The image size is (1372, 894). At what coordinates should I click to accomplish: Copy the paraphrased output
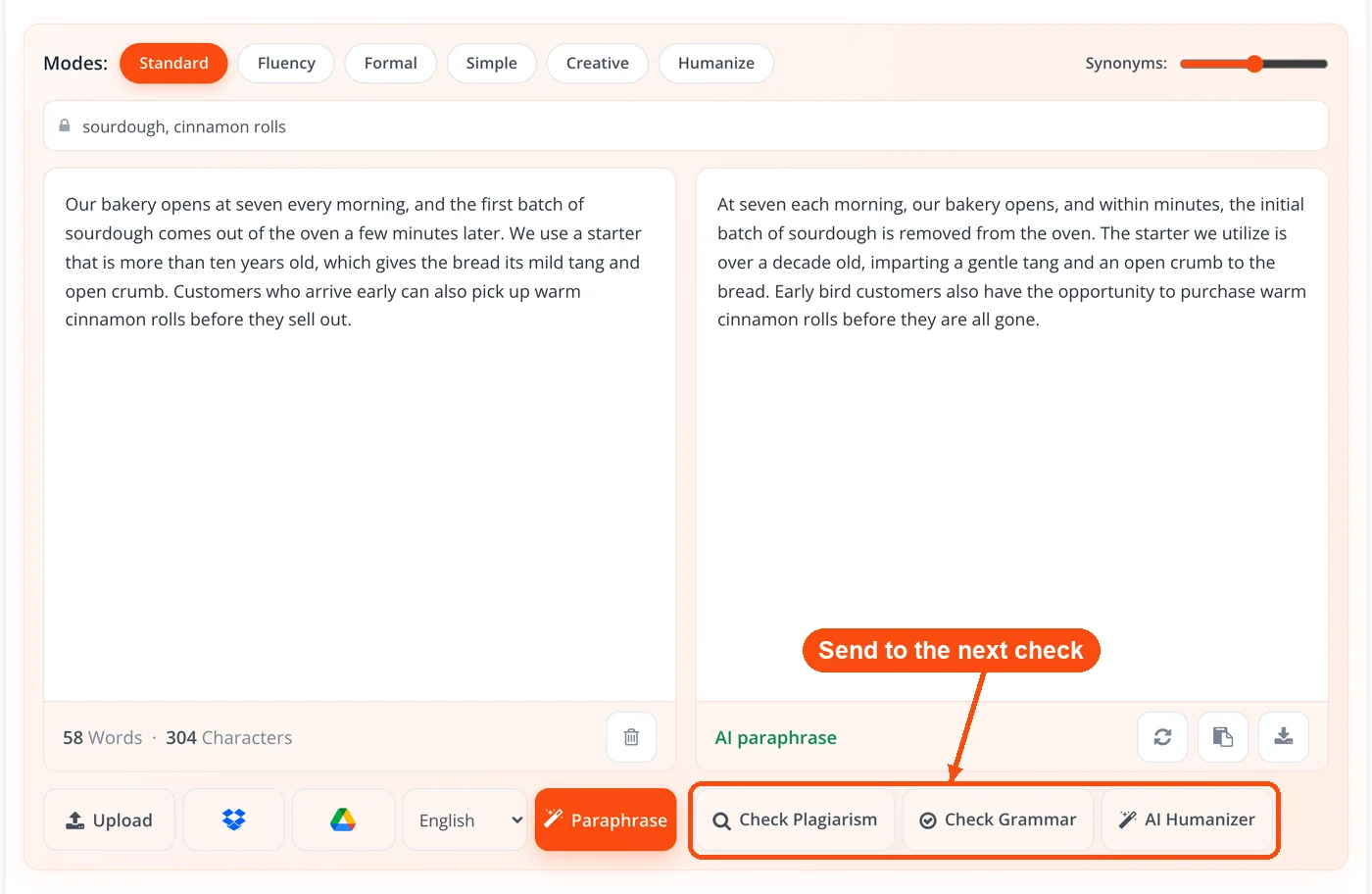(x=1223, y=737)
